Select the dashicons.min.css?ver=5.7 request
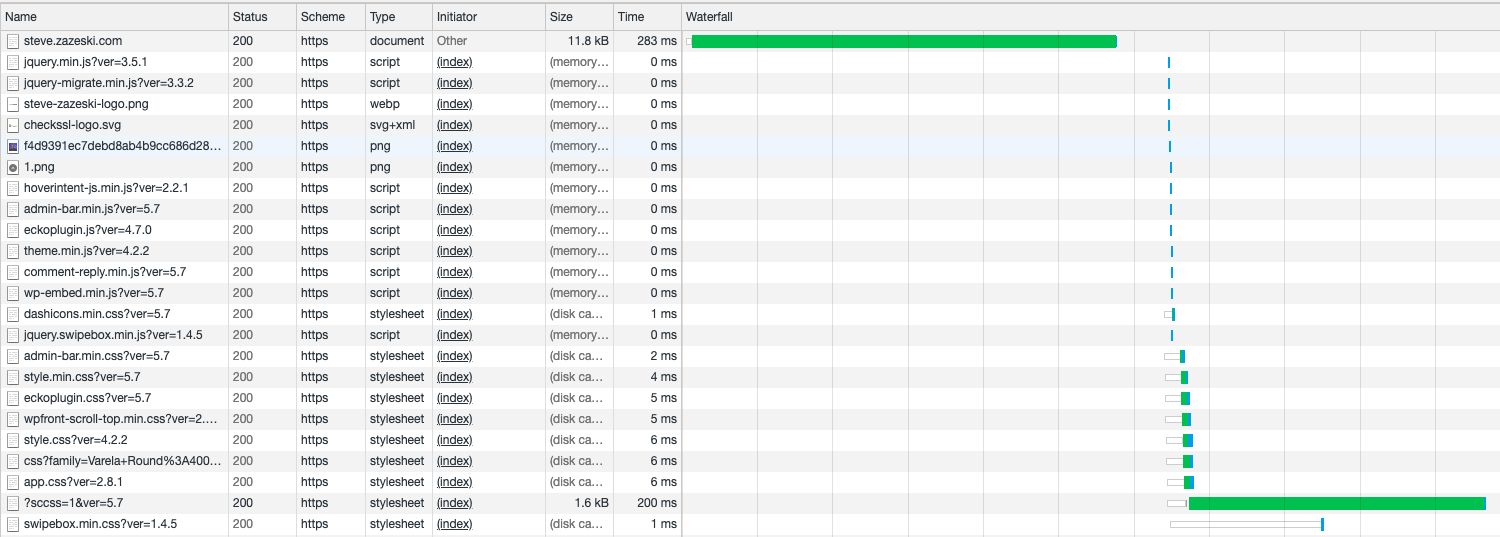The width and height of the screenshot is (1500, 537). [x=96, y=314]
